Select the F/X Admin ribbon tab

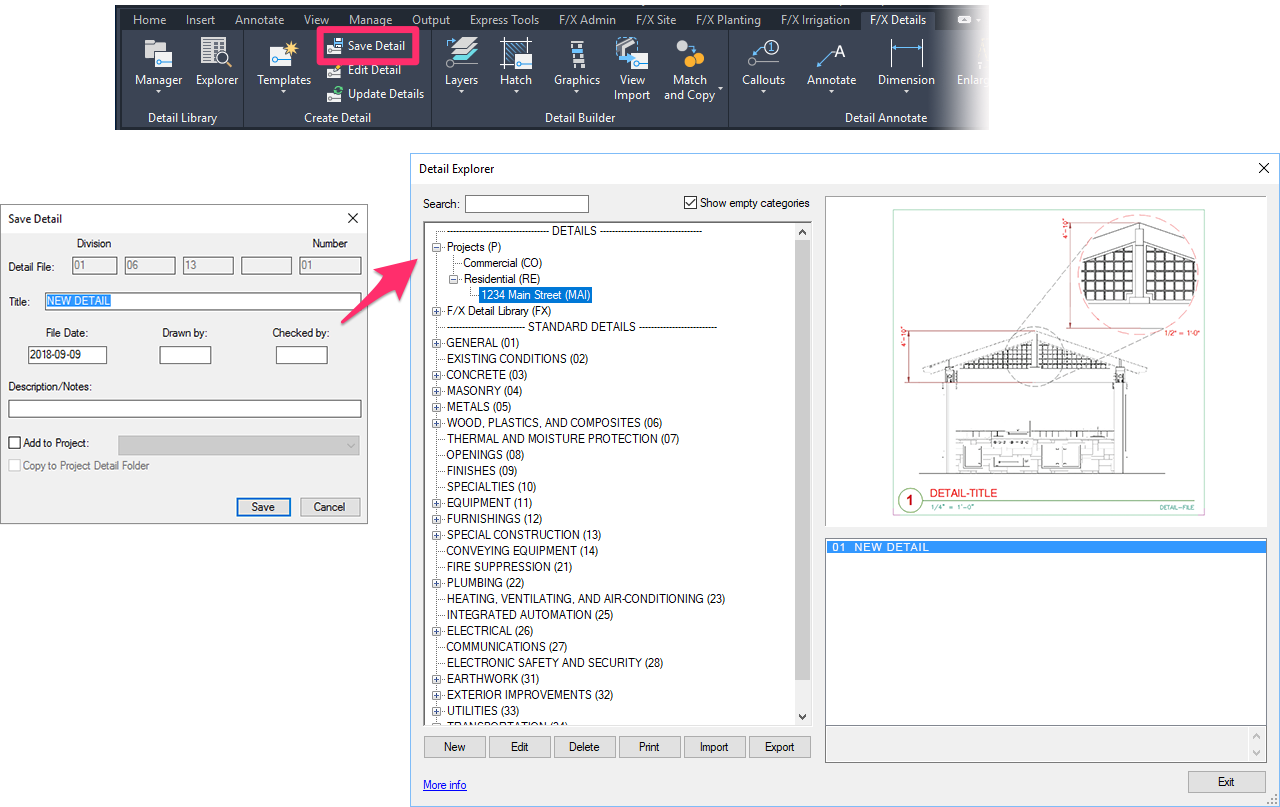click(585, 20)
